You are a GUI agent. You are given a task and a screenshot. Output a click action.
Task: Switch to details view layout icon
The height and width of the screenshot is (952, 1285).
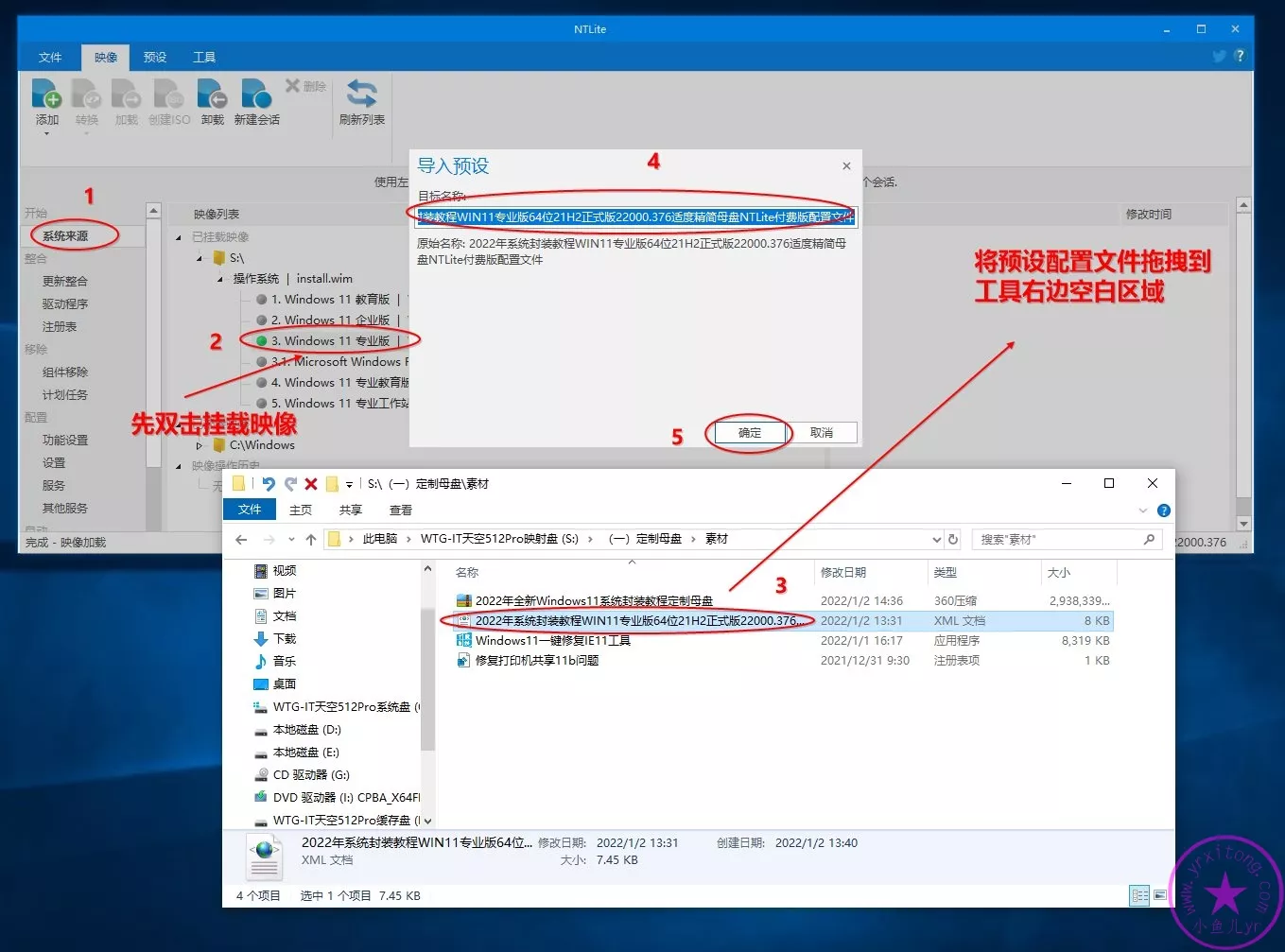coord(1139,895)
